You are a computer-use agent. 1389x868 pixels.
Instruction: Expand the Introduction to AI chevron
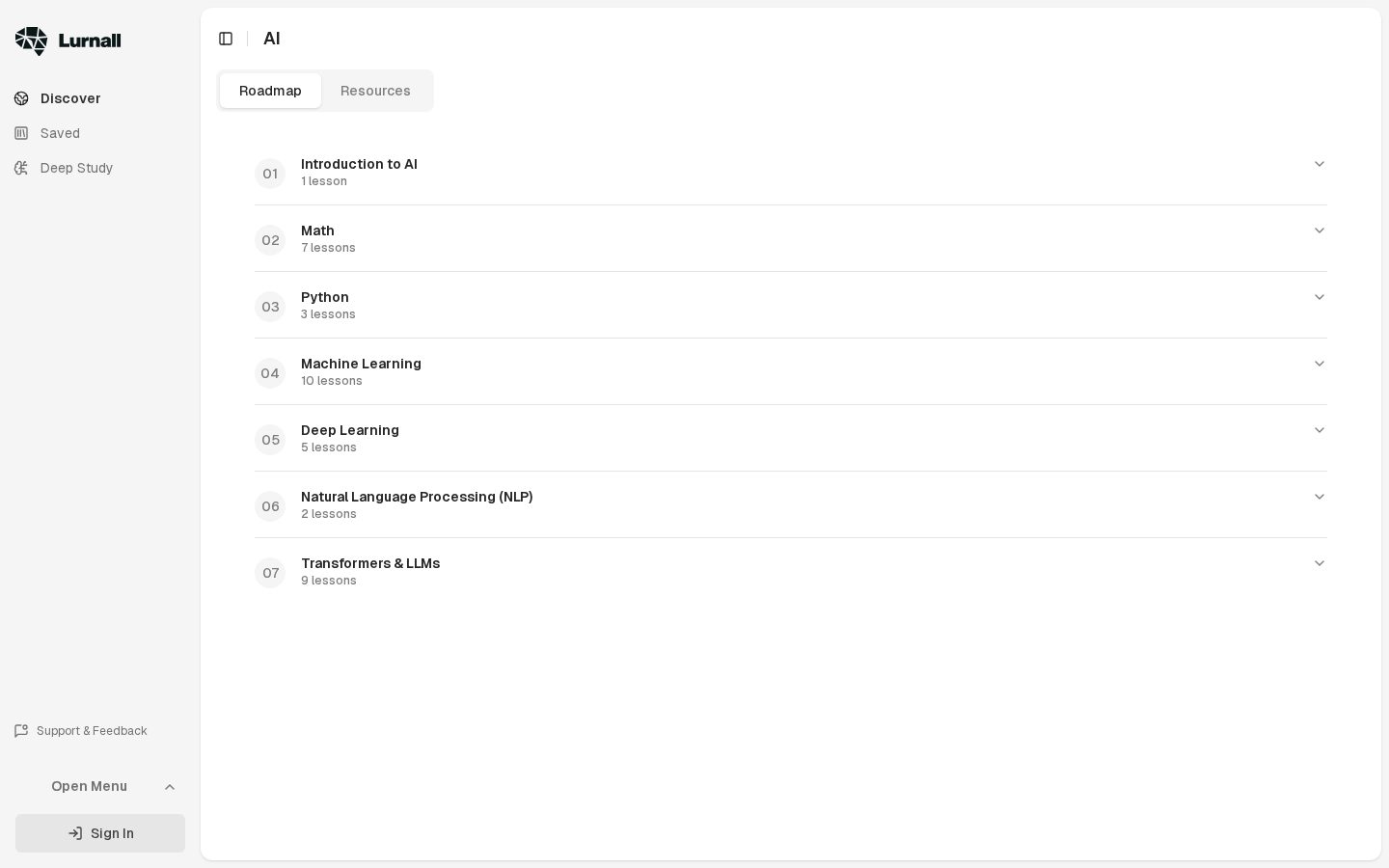[x=1320, y=164]
